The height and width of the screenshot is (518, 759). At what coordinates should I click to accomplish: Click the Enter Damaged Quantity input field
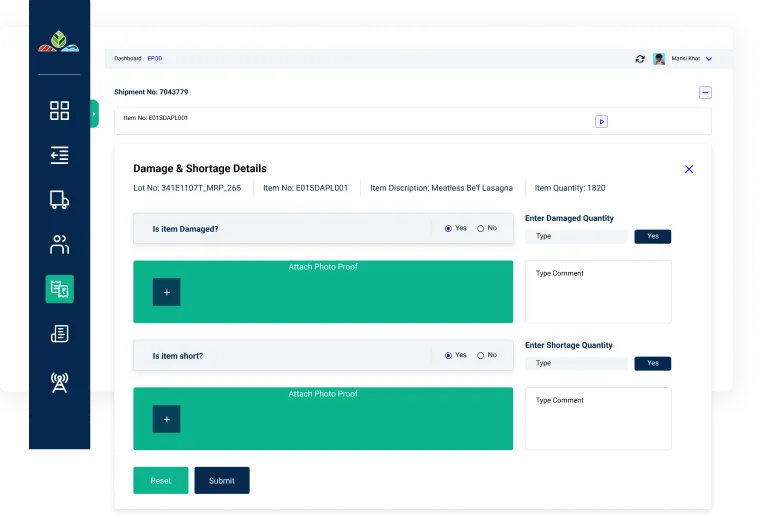tap(576, 237)
